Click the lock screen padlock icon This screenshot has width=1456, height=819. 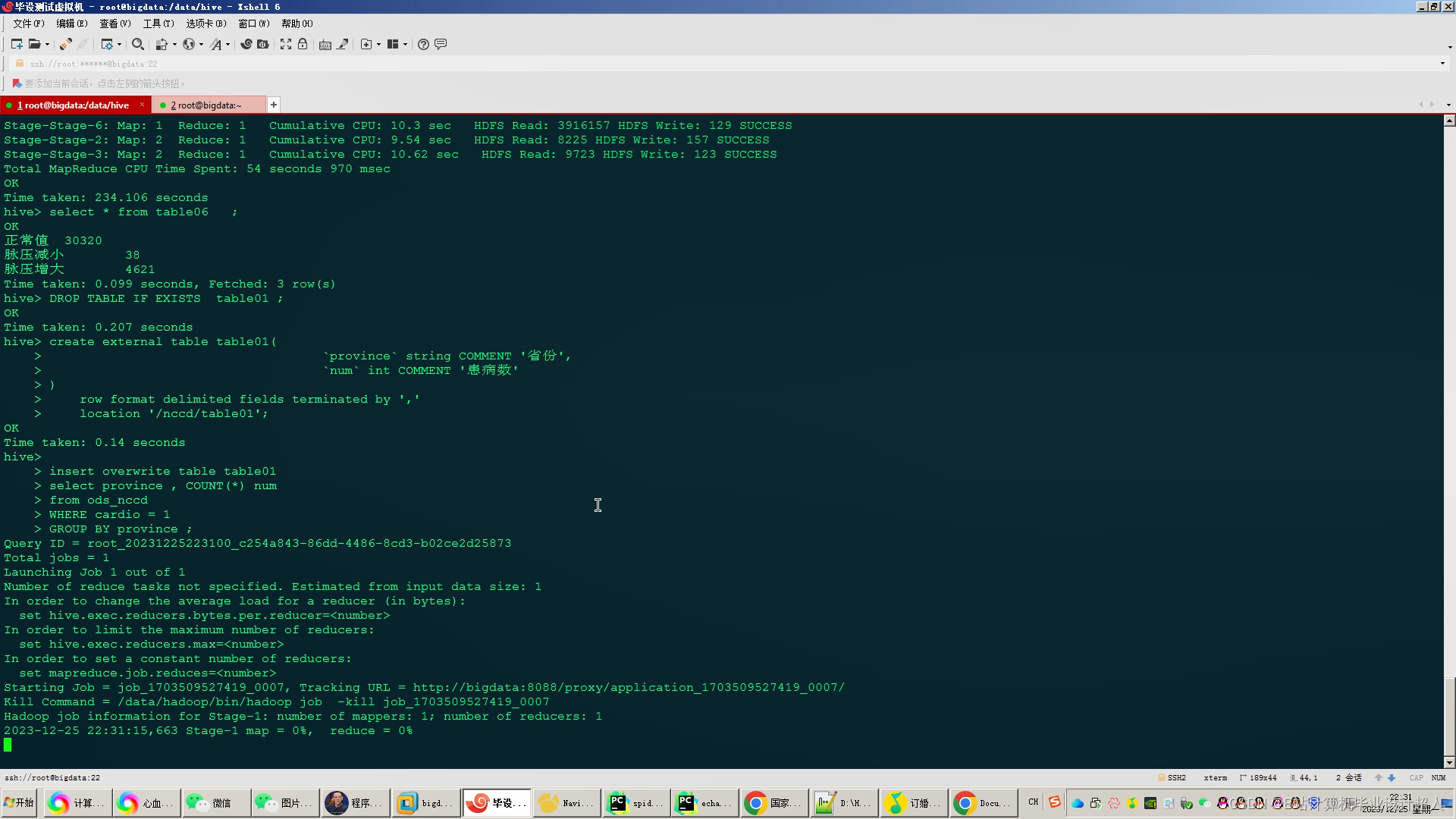(303, 44)
